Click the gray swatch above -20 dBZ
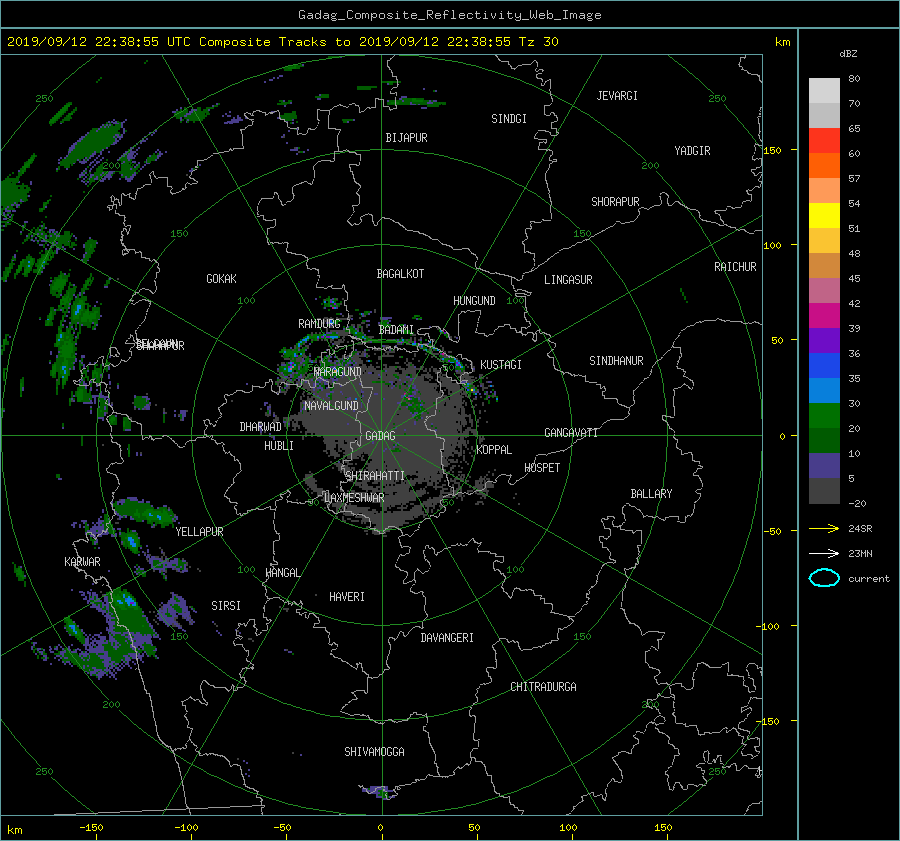Image resolution: width=900 pixels, height=841 pixels. [824, 491]
